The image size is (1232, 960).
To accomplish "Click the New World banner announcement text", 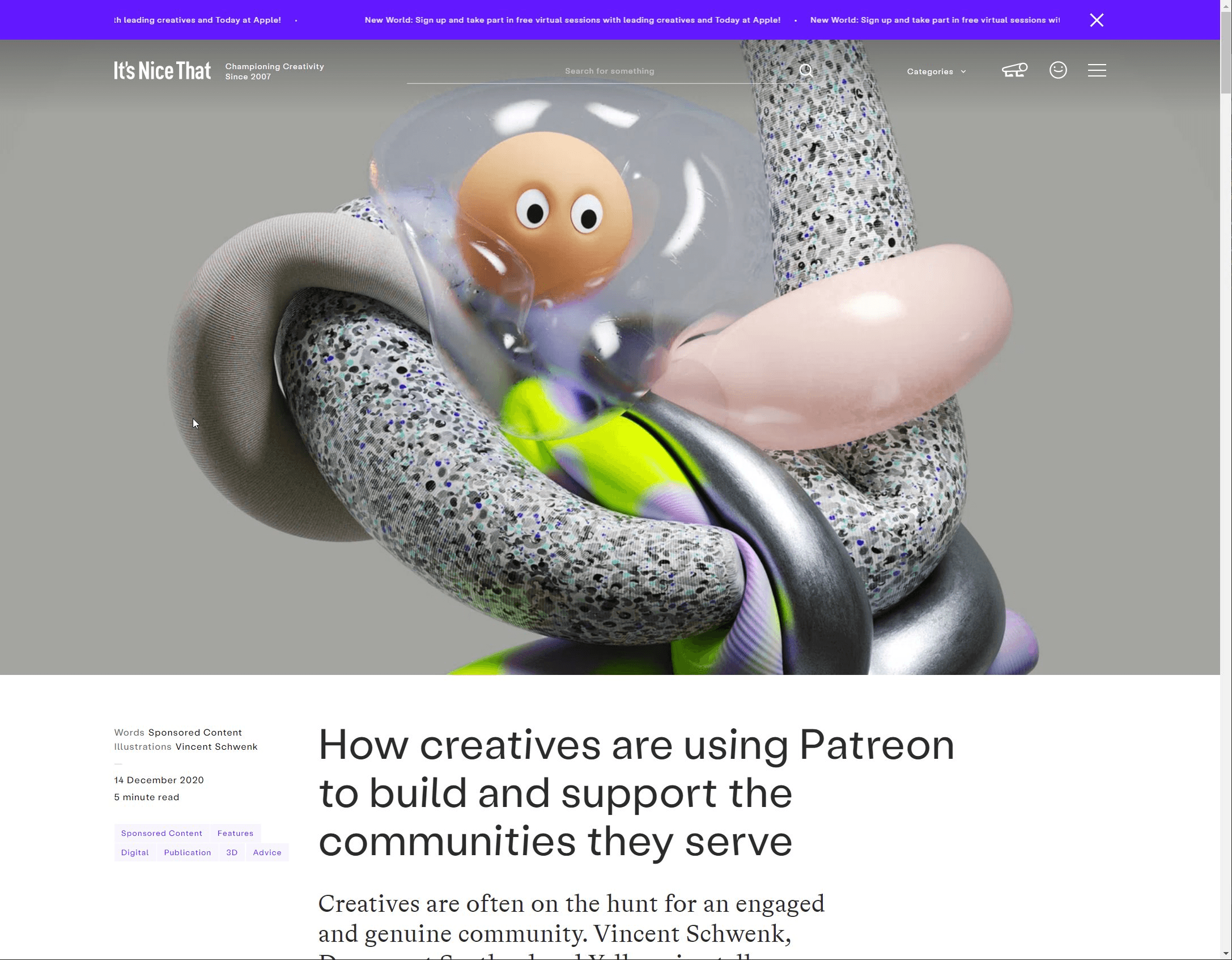I will [572, 20].
